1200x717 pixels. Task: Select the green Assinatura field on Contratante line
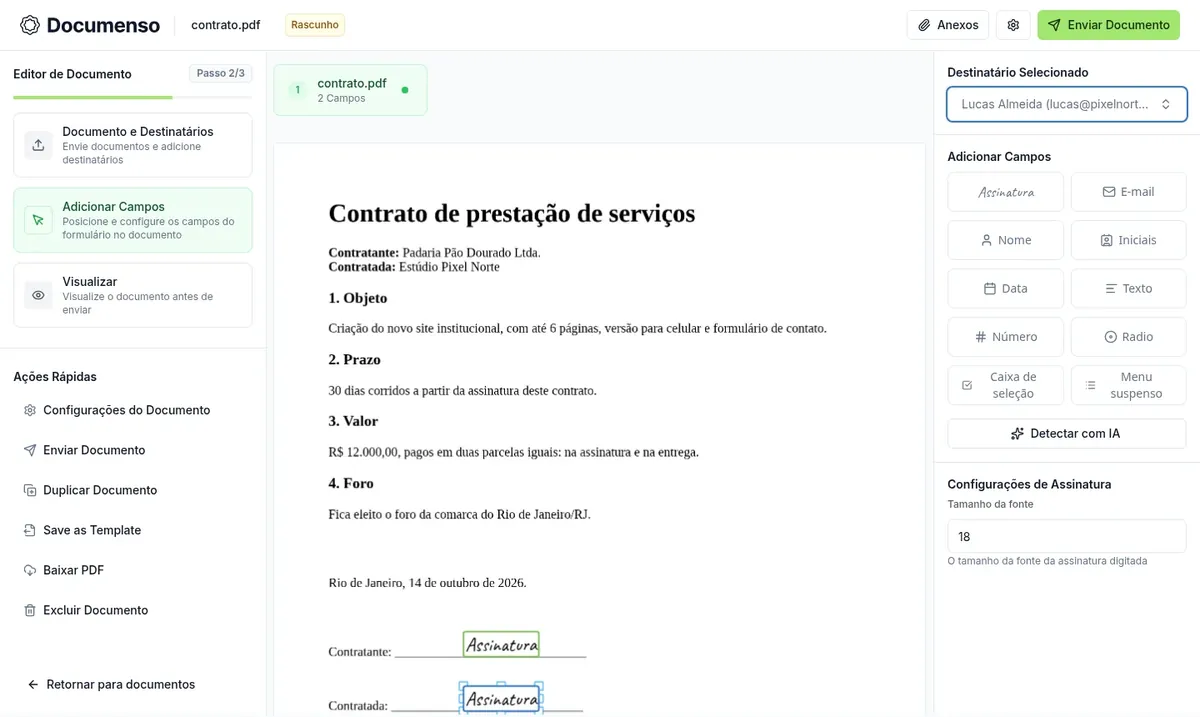pyautogui.click(x=501, y=644)
